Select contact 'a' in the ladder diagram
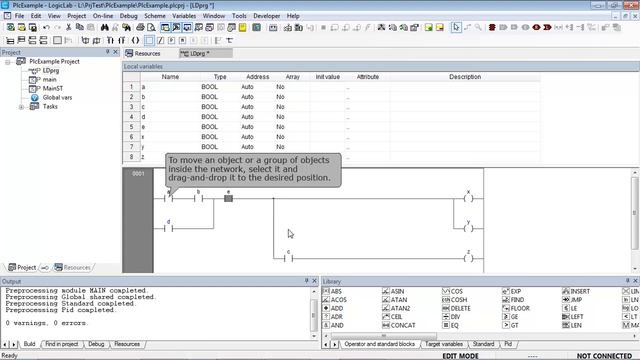 pos(168,198)
